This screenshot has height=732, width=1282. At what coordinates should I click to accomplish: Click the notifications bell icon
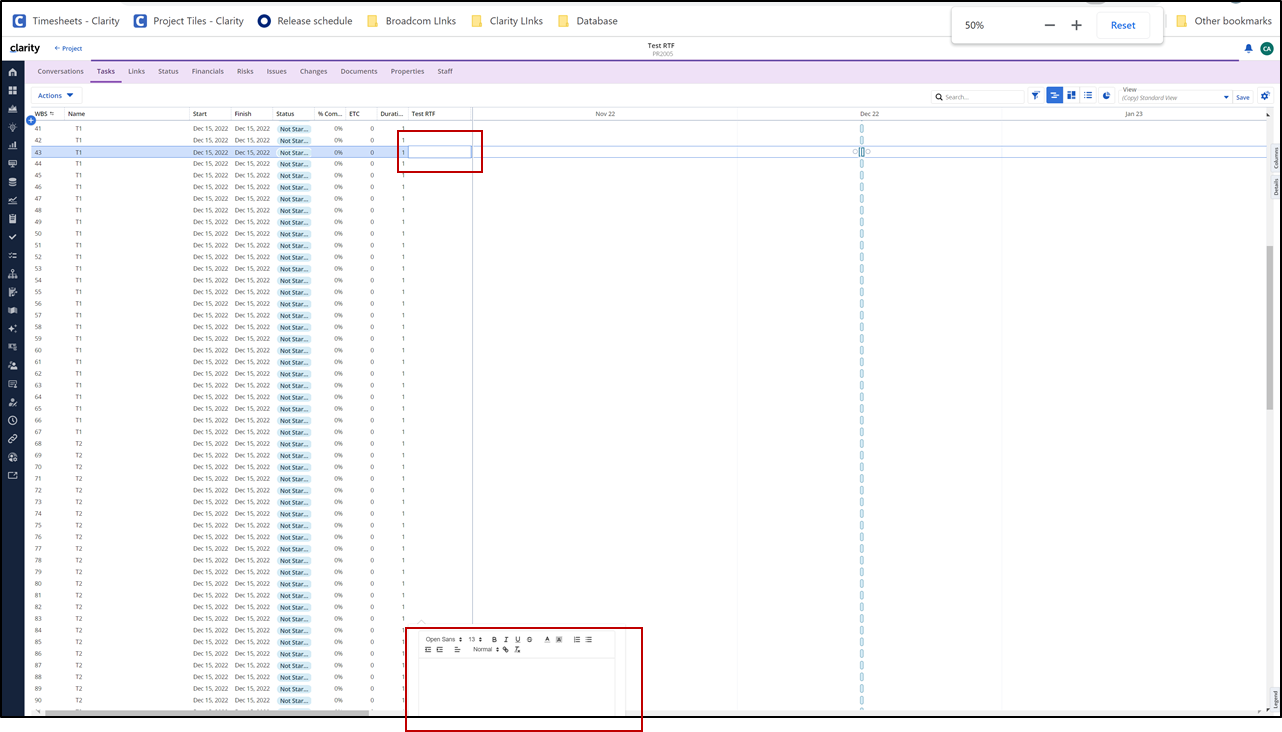coord(1248,48)
